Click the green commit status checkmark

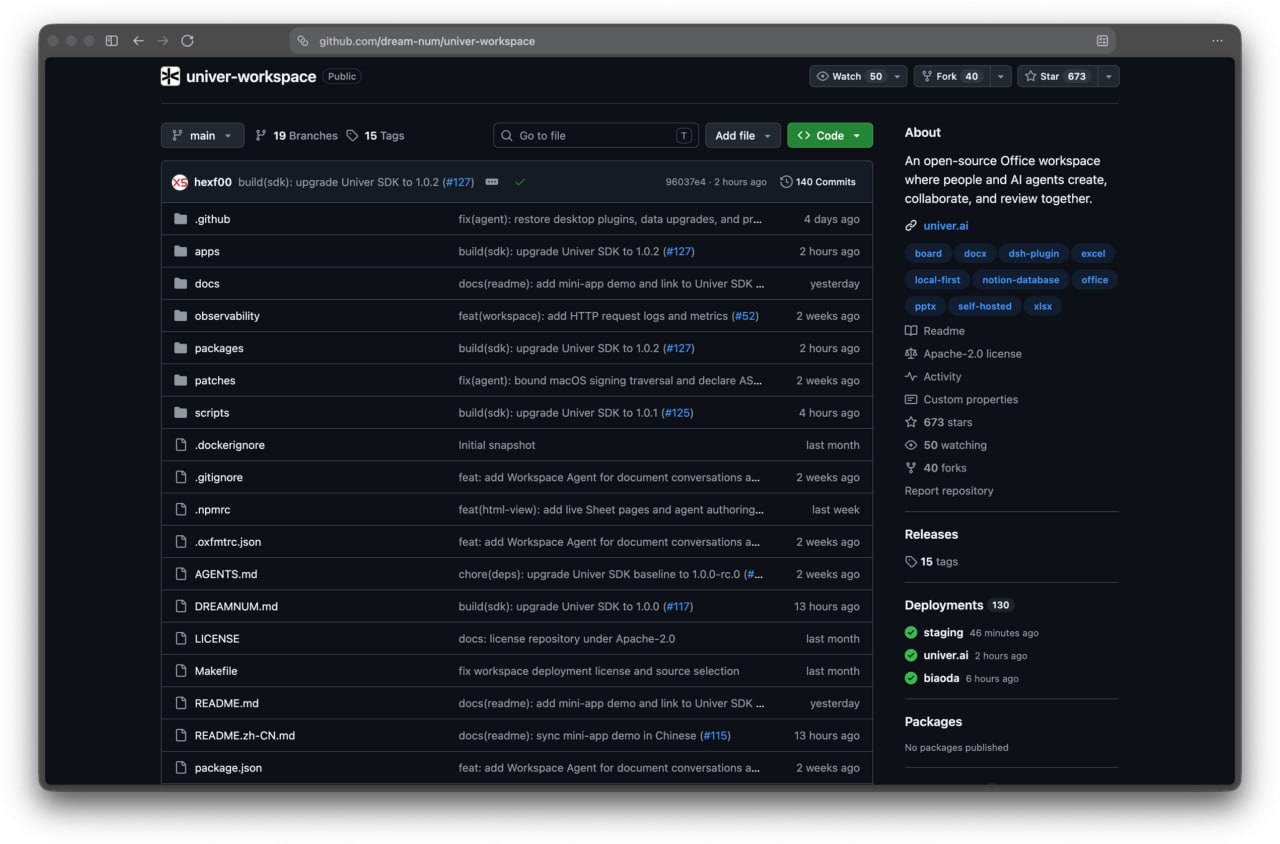tap(520, 182)
